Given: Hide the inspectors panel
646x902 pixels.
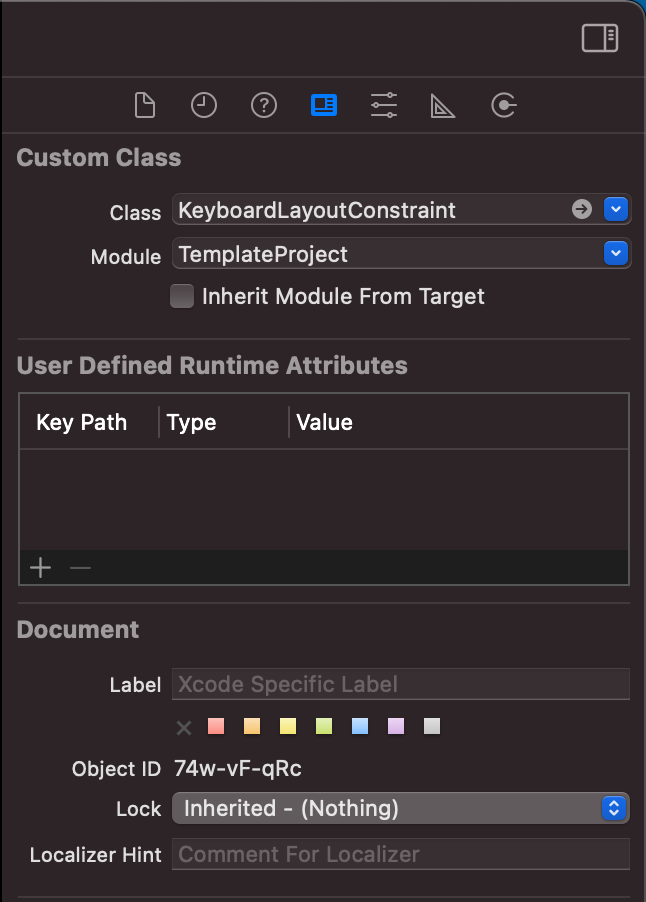Looking at the screenshot, I should click(598, 38).
